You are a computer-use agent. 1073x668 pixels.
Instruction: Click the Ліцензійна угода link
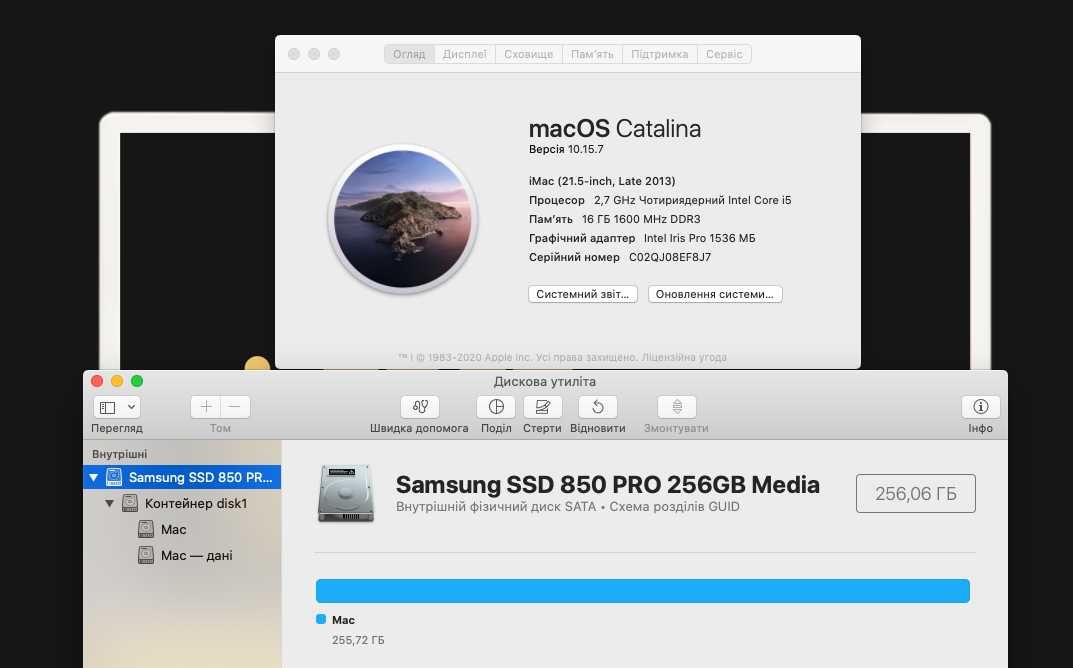(x=684, y=357)
